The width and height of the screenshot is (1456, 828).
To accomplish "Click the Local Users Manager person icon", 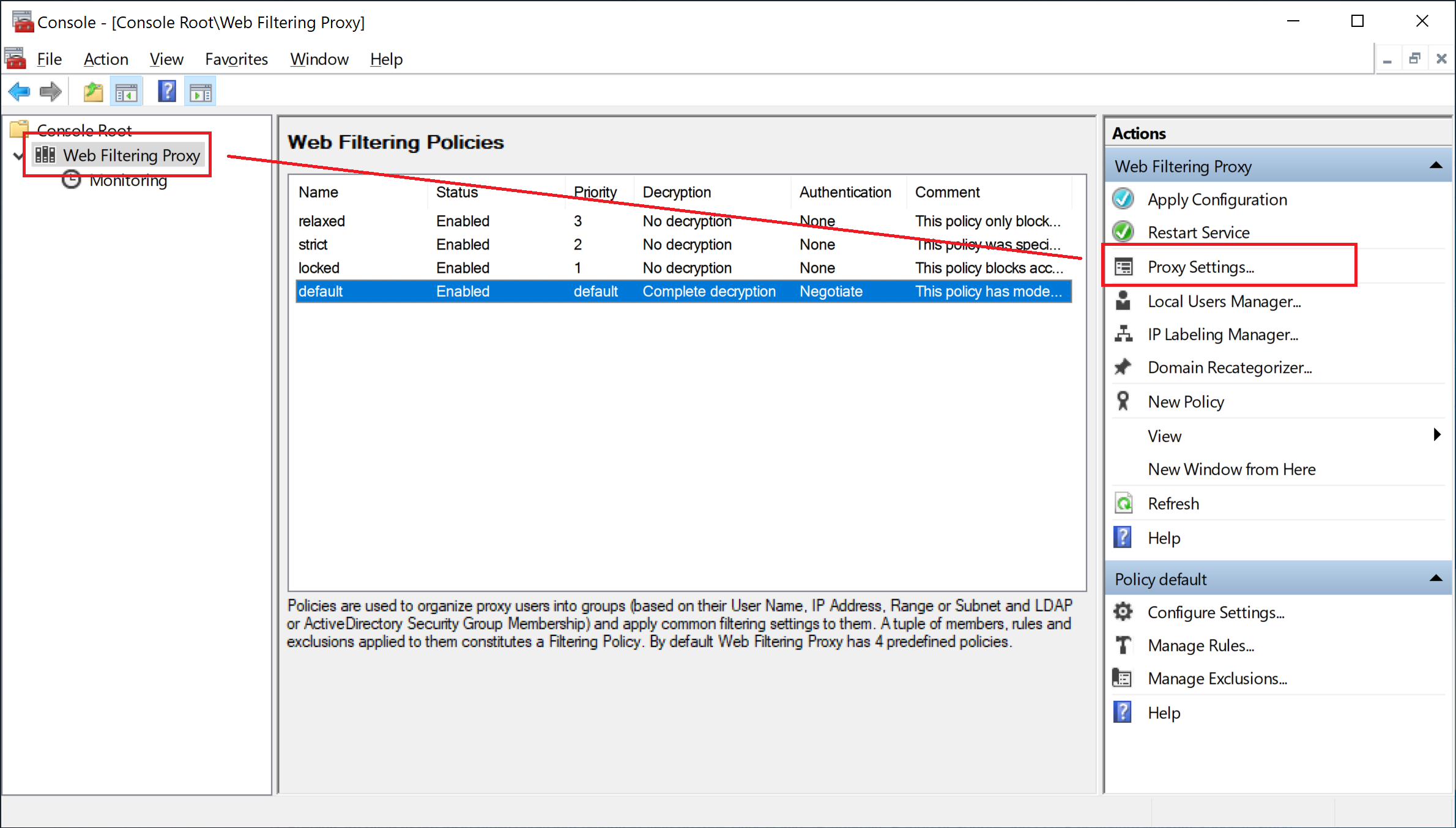I will click(x=1123, y=301).
